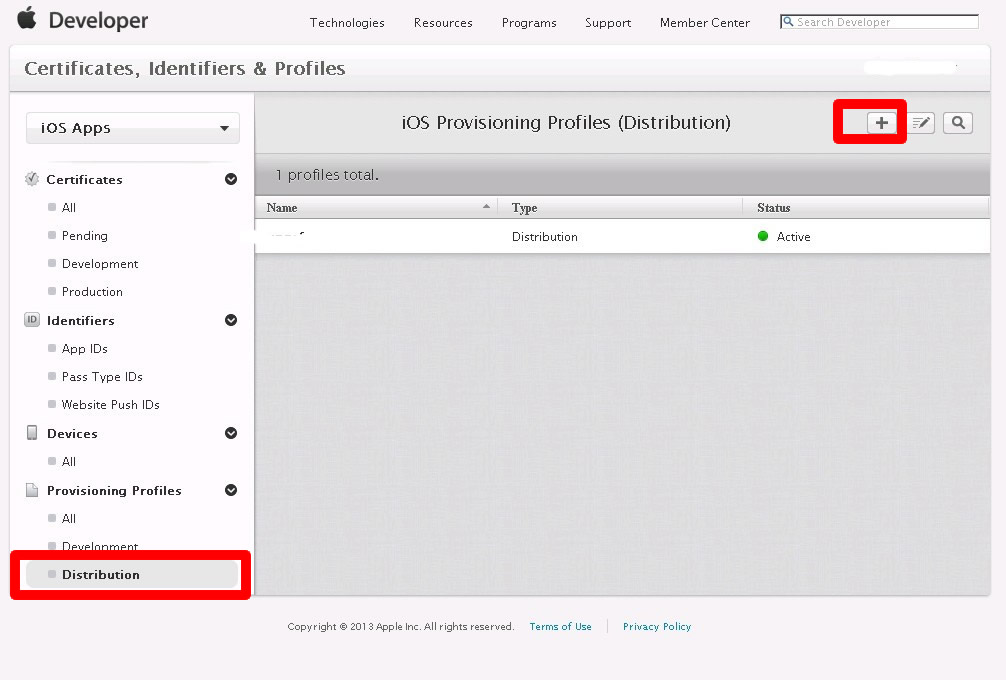Screen dimensions: 1006x680
Task: Click the Developer home title link
Action: 98,21
